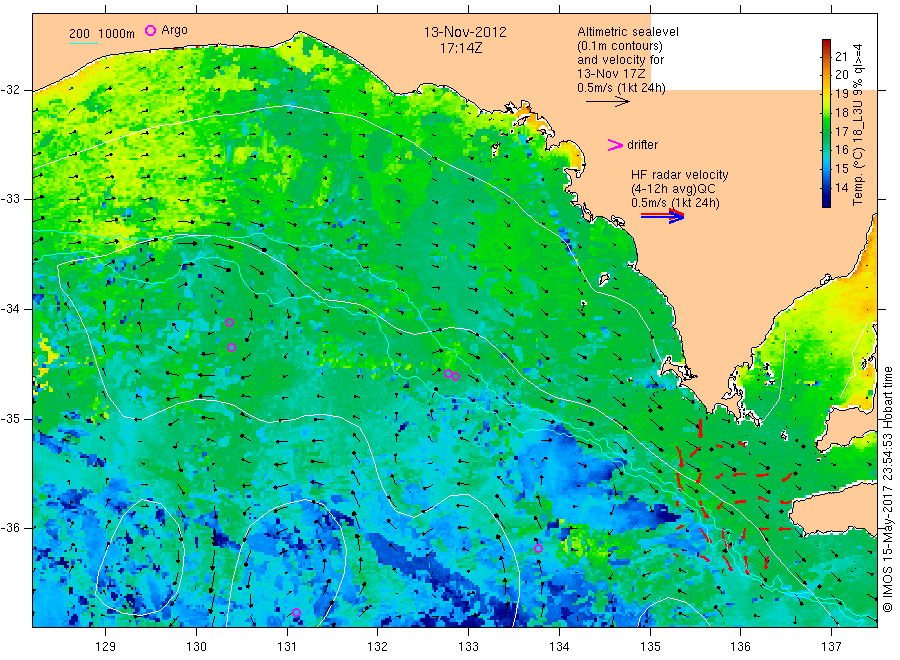Click the '(4-12h avg)QC' label
Screen dimensions: 900x660
(673, 189)
